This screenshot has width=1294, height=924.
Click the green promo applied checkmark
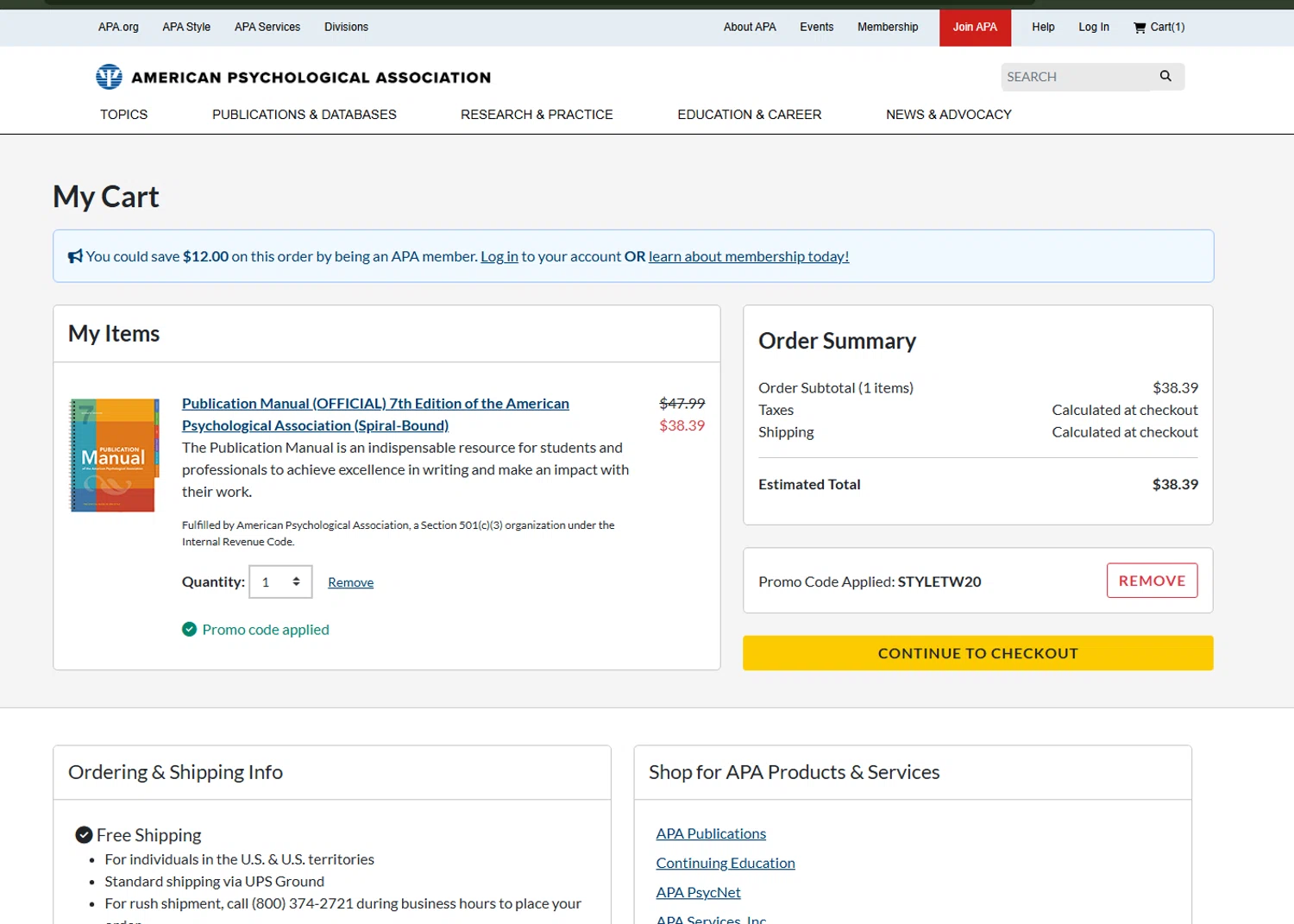pos(190,629)
